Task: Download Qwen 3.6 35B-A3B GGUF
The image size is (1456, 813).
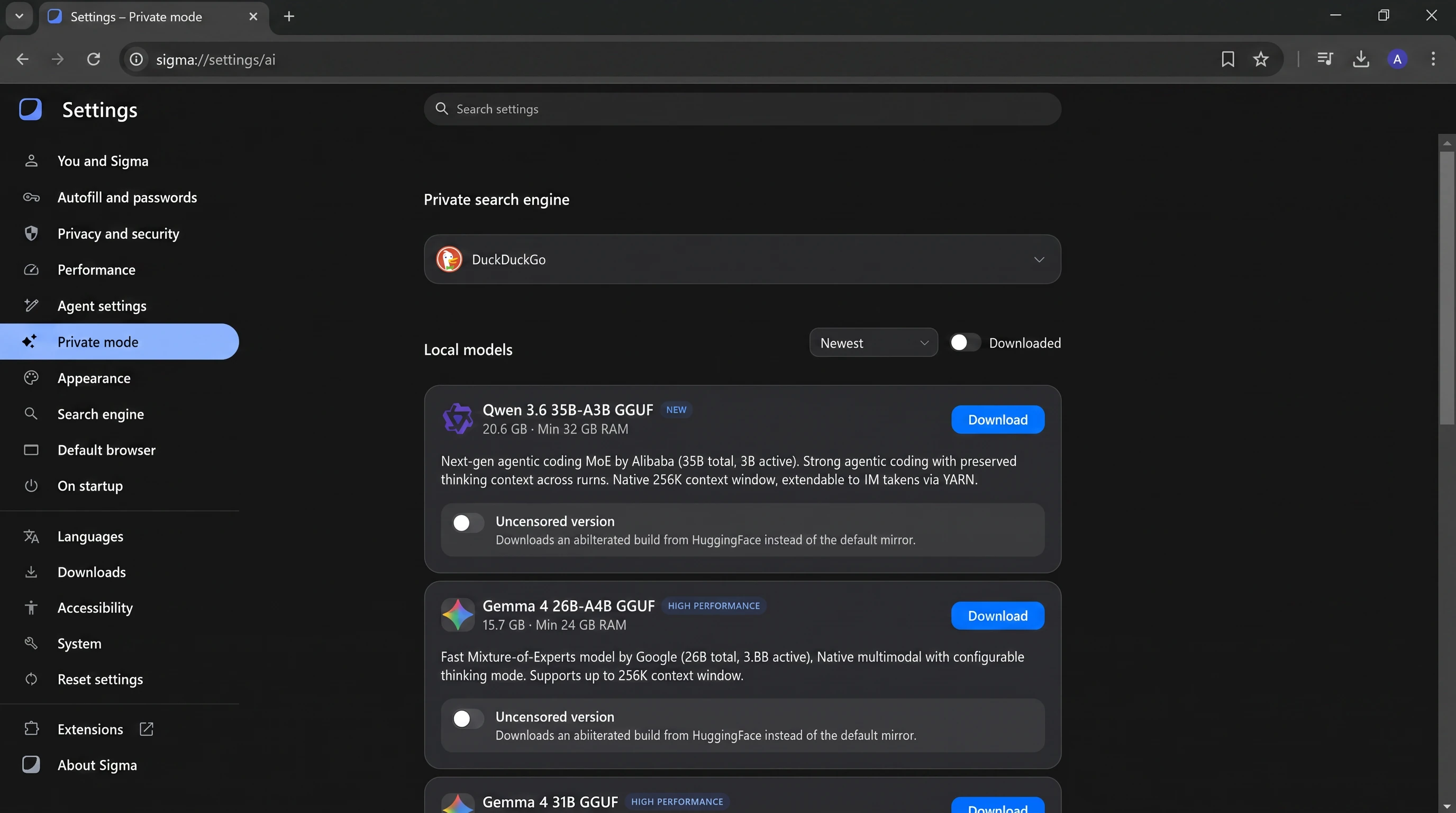Action: [x=998, y=420]
